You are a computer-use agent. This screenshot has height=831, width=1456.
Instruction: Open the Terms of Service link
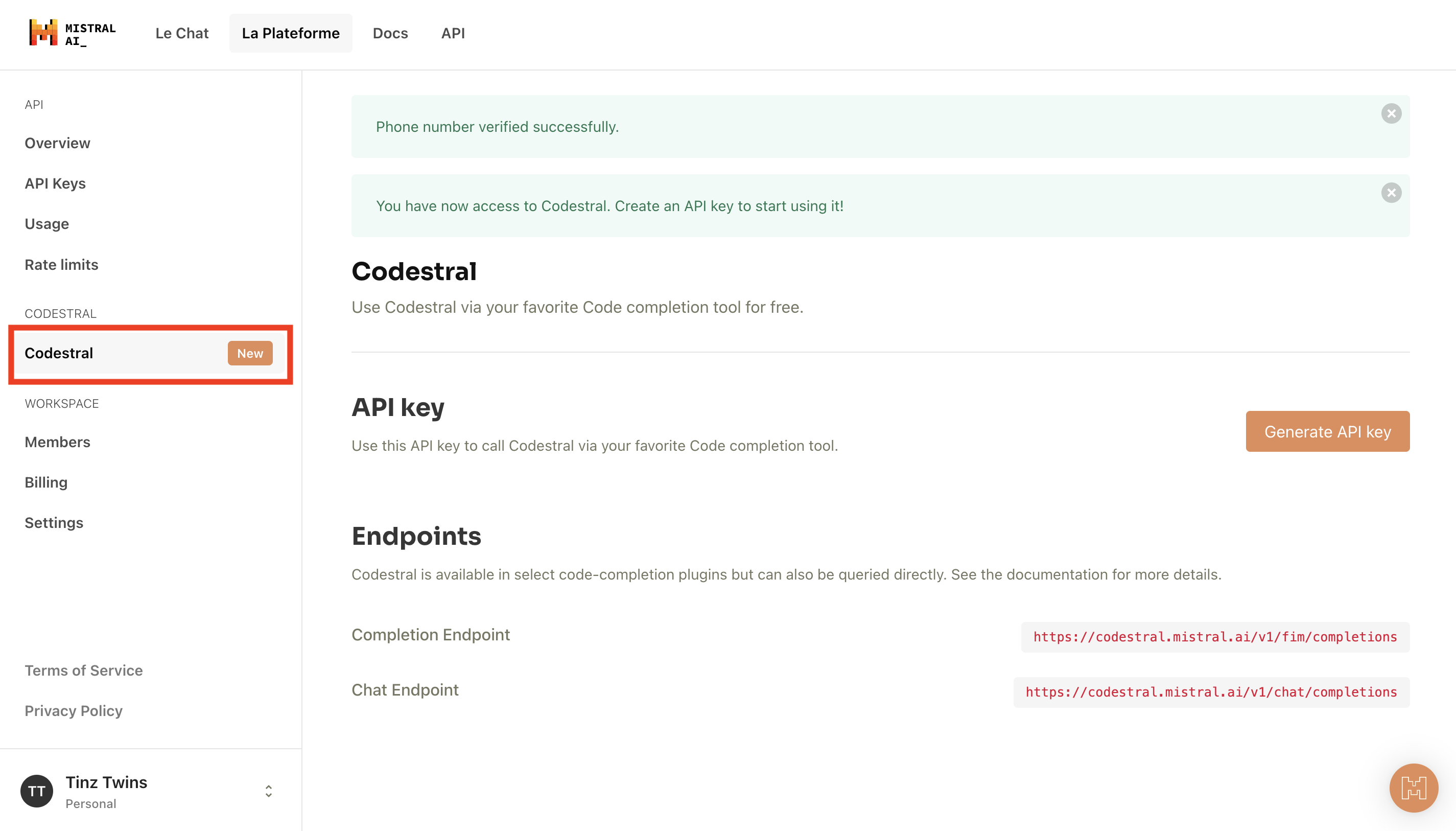click(x=83, y=670)
